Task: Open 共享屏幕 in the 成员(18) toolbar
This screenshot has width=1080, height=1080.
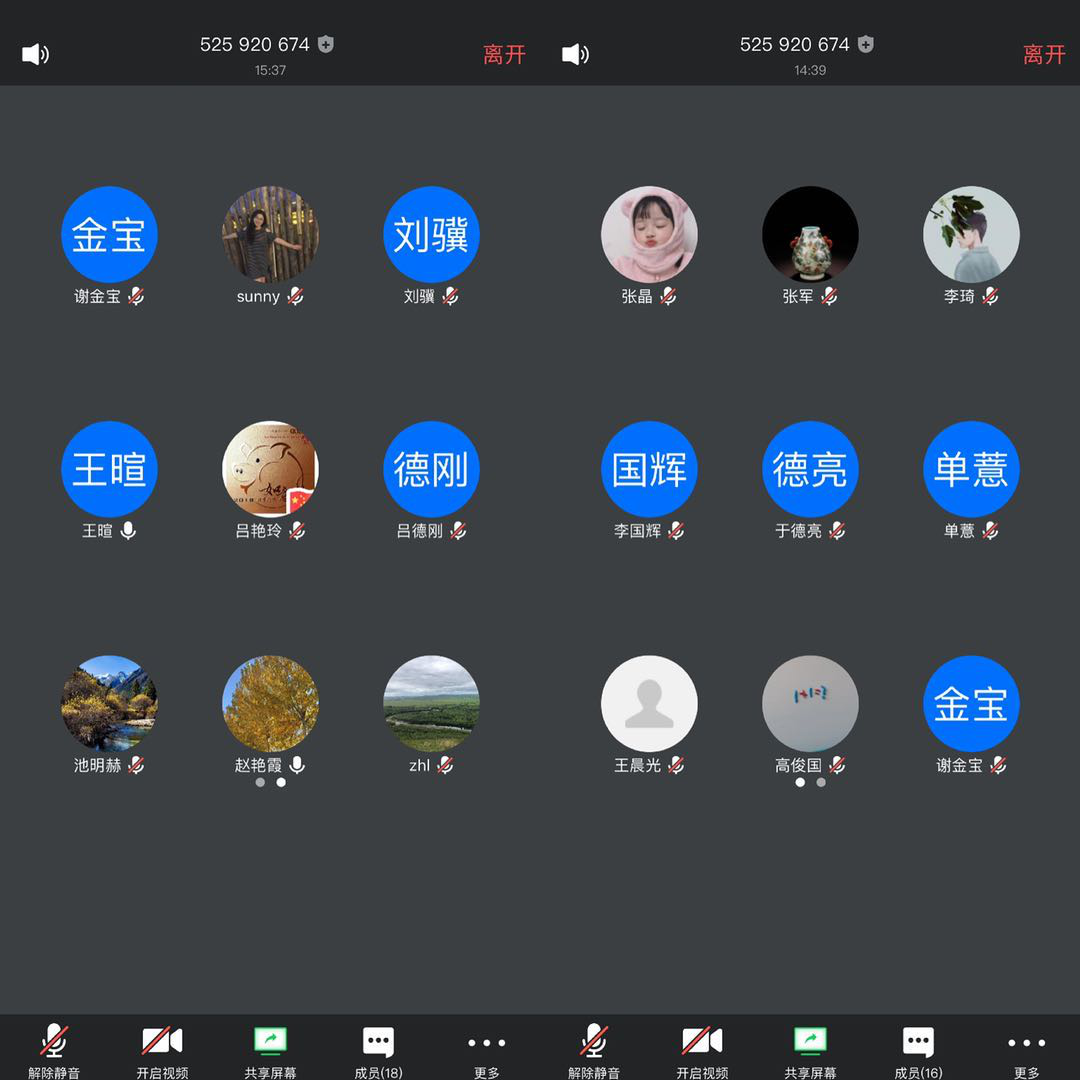Action: 270,1050
